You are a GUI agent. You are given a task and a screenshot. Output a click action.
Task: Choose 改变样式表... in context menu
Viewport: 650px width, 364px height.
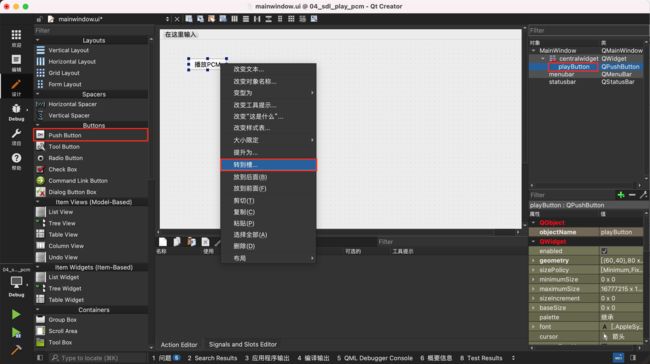[x=268, y=128]
